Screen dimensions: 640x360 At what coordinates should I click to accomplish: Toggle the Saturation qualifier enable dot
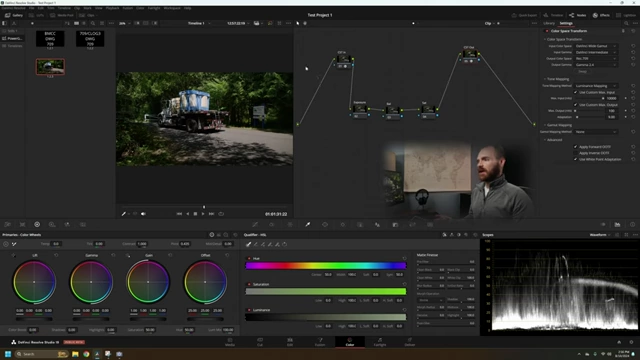pyautogui.click(x=249, y=284)
